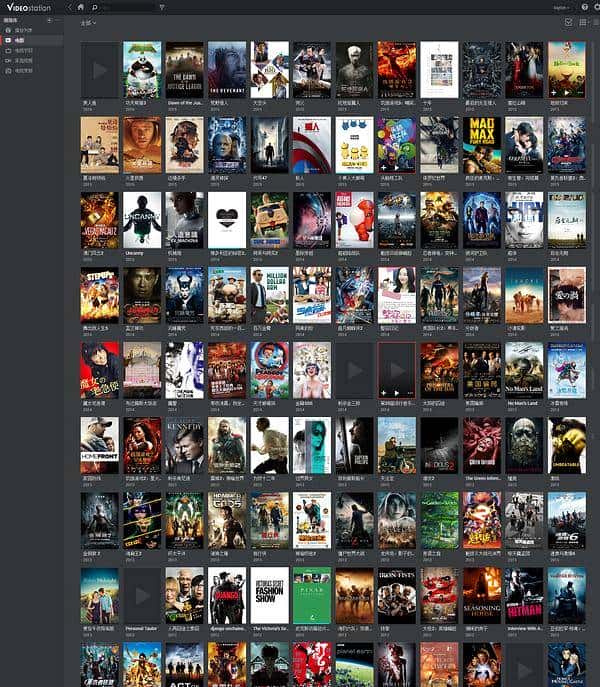
Task: Open the Planet Earth poster
Action: (x=355, y=665)
